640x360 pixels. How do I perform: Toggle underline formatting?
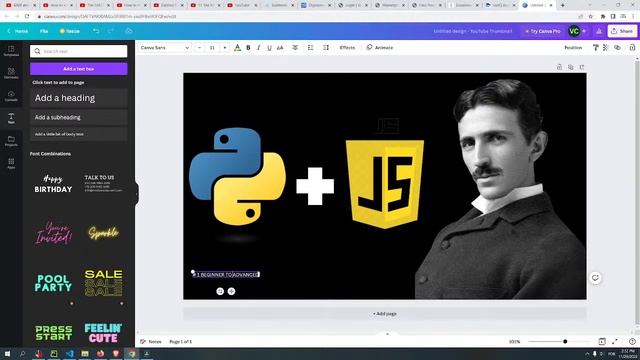tap(269, 48)
